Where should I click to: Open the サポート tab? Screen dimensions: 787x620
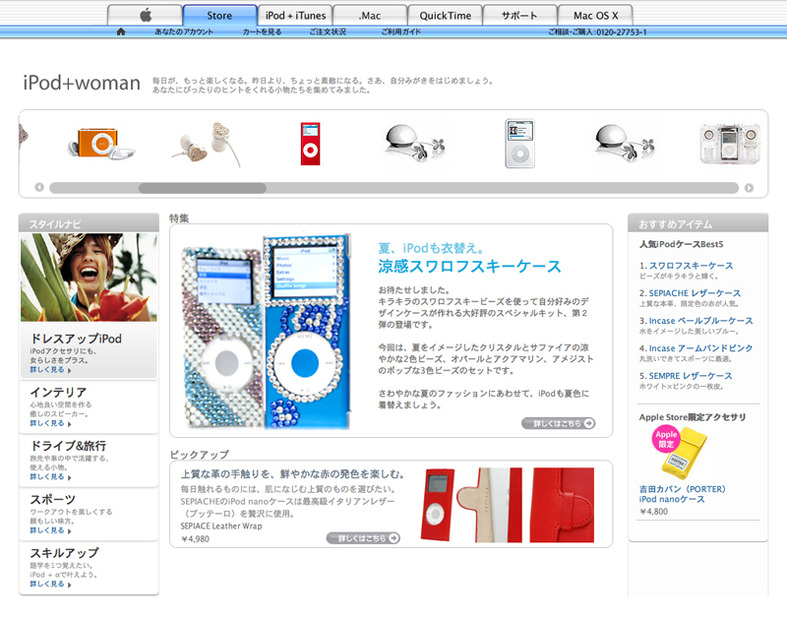pos(520,15)
